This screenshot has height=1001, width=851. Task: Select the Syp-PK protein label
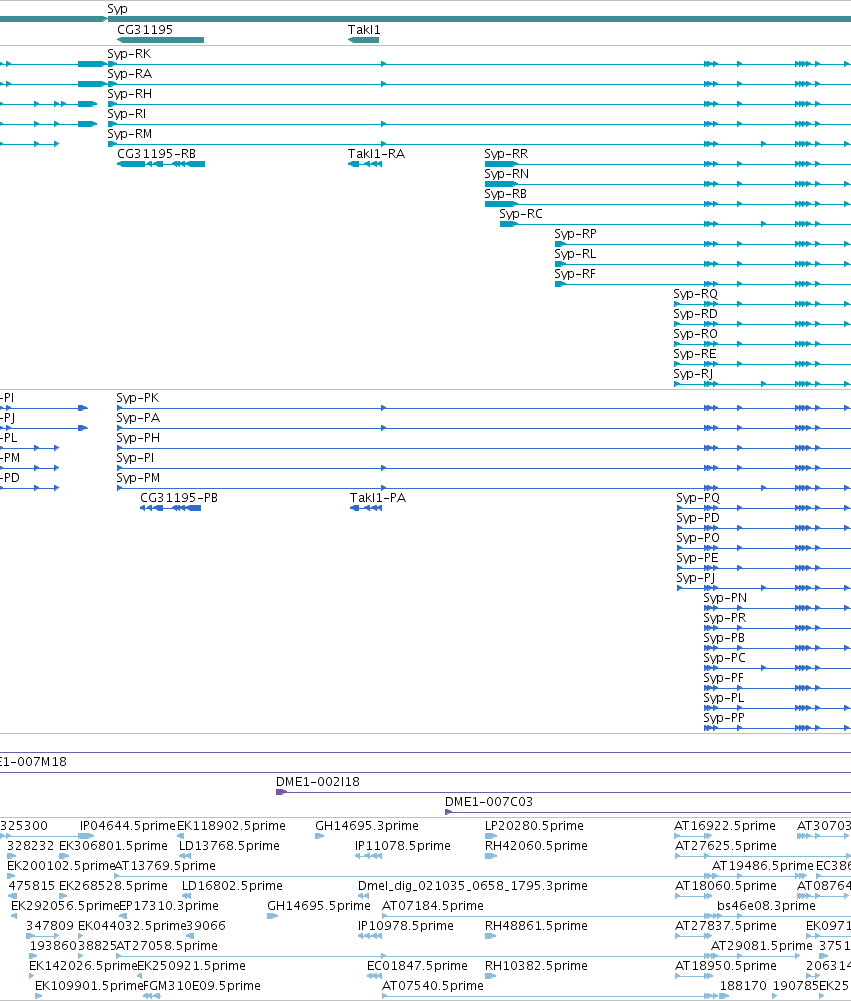coord(138,398)
